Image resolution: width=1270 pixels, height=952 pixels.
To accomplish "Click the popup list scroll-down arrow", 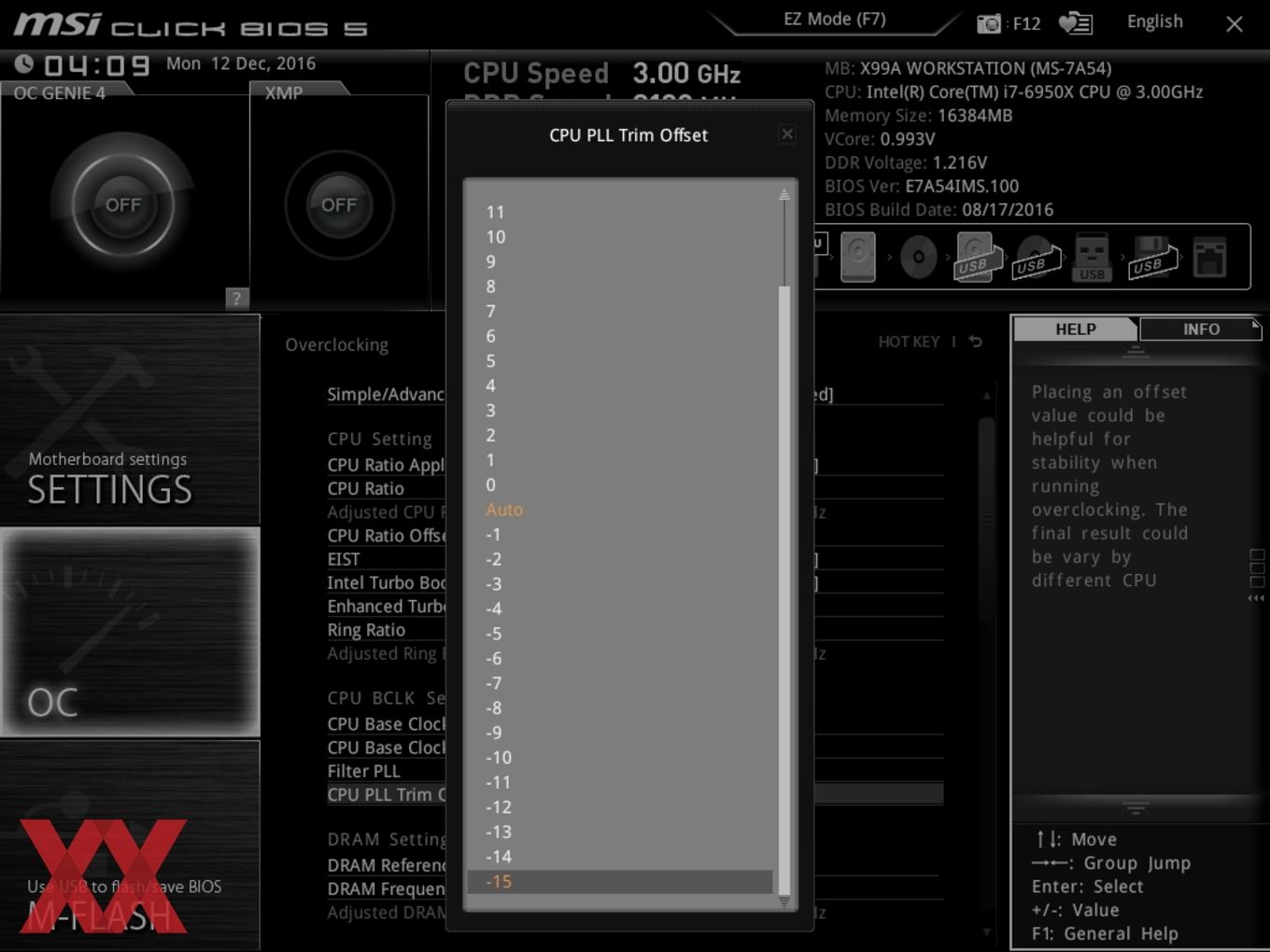I will pos(784,902).
